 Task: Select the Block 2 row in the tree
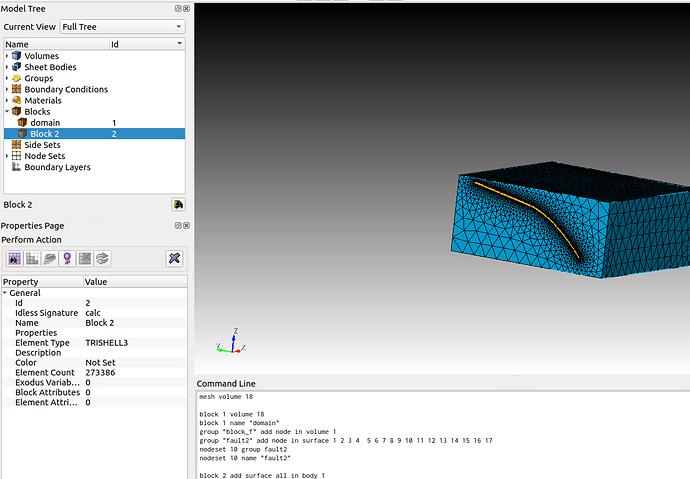[x=94, y=133]
